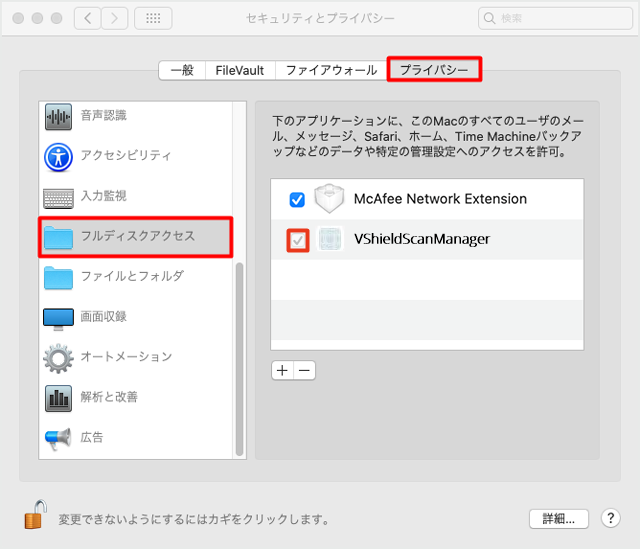The height and width of the screenshot is (549, 640).
Task: Select the 音声認識 label
Action: point(104,116)
